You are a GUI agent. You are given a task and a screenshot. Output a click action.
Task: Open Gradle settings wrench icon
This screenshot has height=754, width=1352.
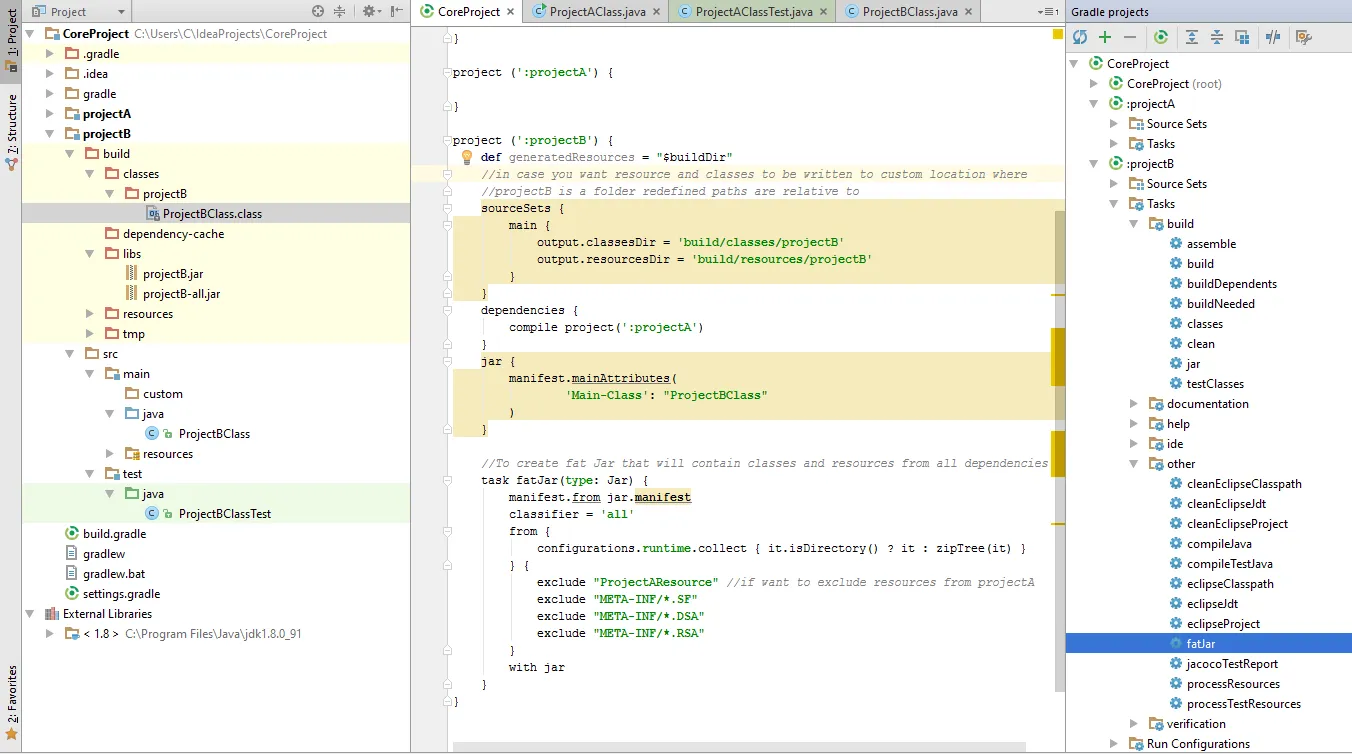coord(1303,37)
